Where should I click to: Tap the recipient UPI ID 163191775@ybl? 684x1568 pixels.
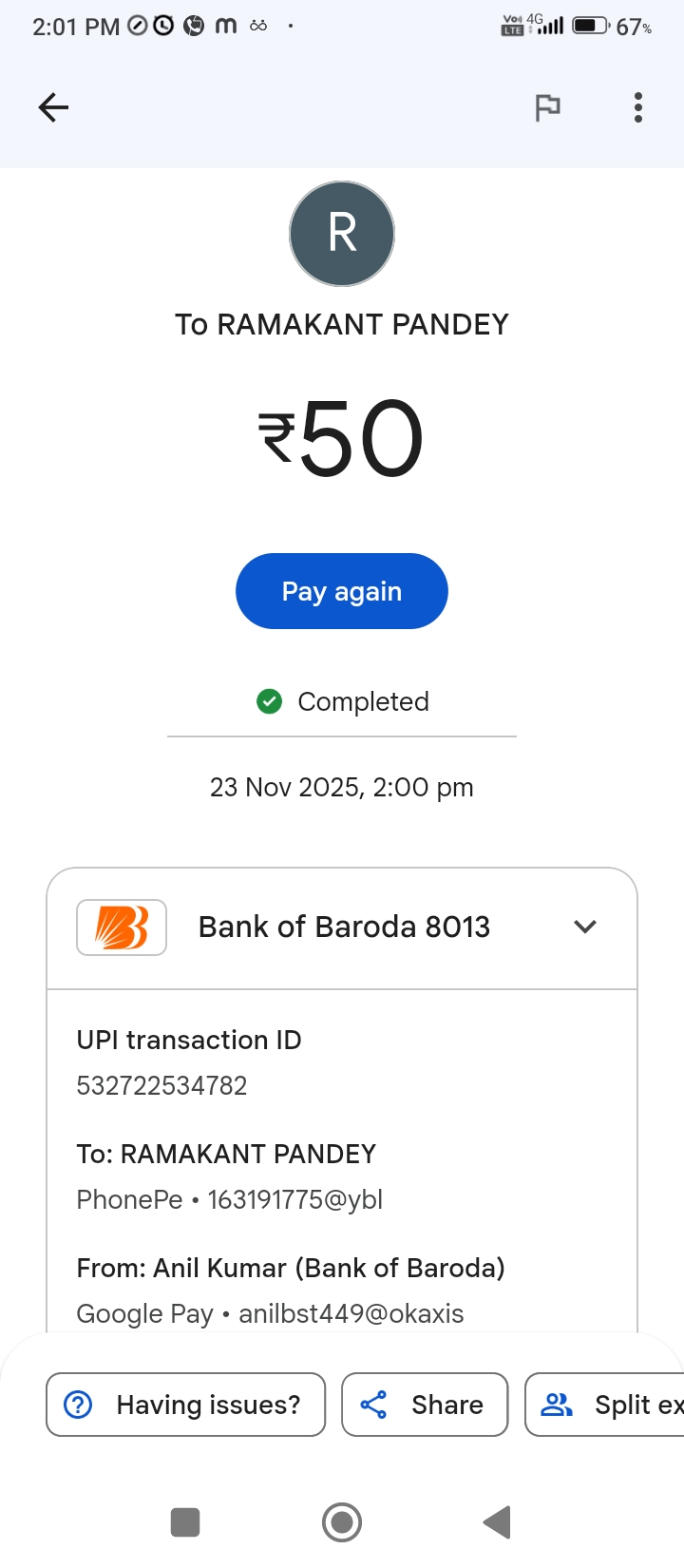pos(295,1199)
